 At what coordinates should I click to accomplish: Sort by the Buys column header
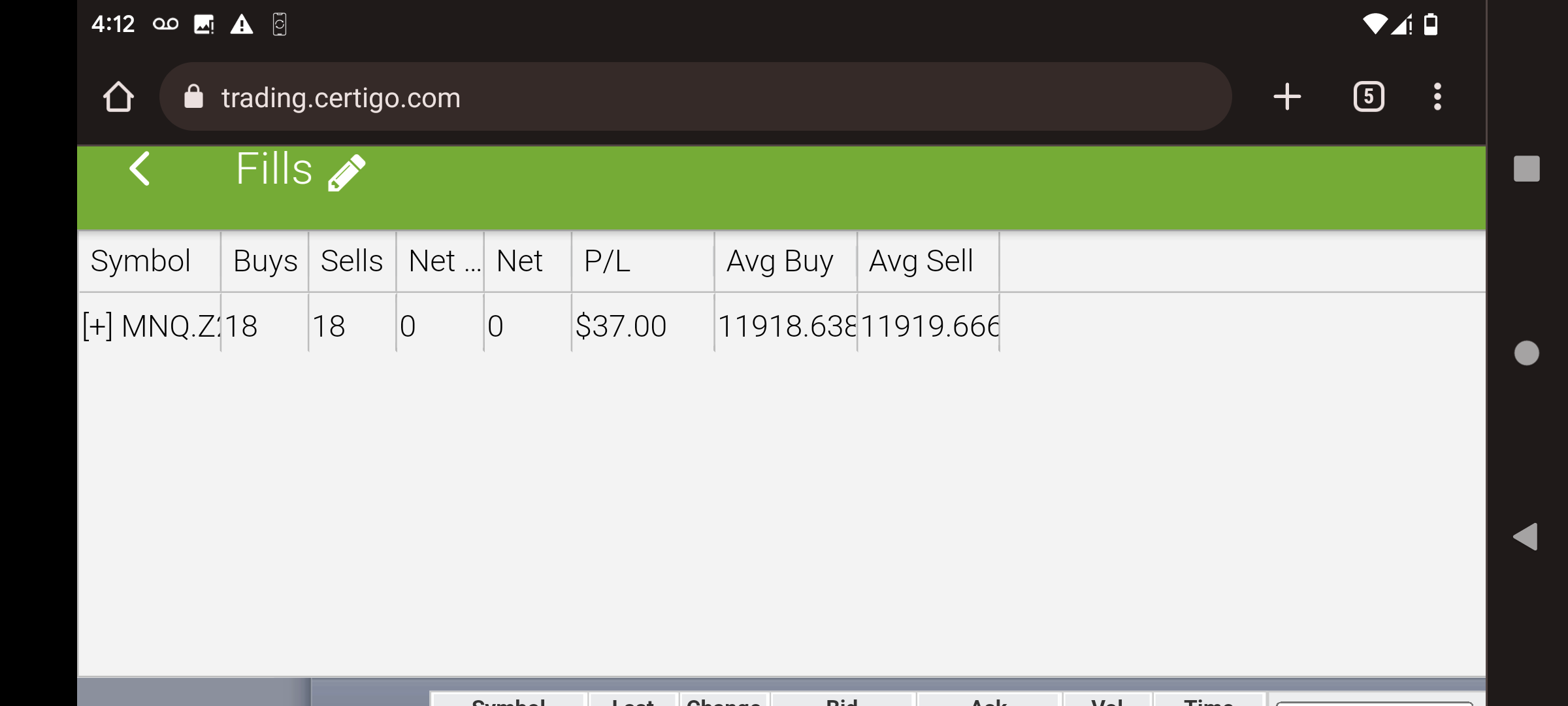(x=265, y=261)
